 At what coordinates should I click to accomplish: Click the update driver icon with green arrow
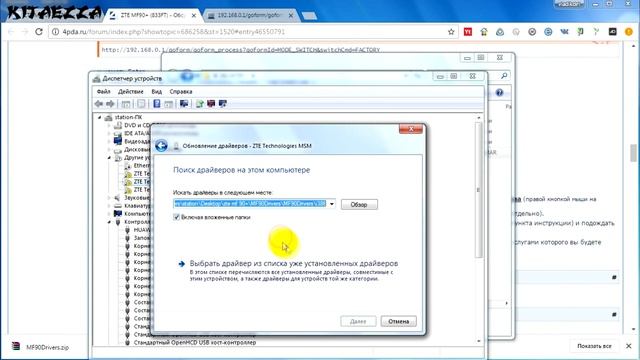[199, 104]
